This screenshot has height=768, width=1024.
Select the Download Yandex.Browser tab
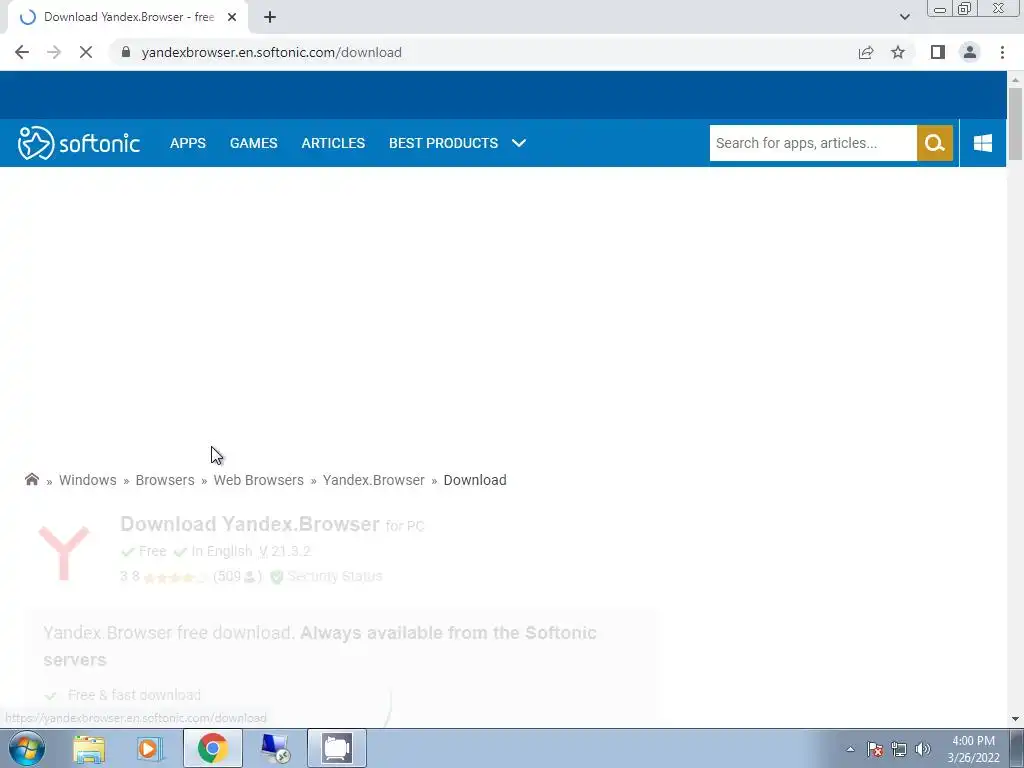pyautogui.click(x=128, y=17)
